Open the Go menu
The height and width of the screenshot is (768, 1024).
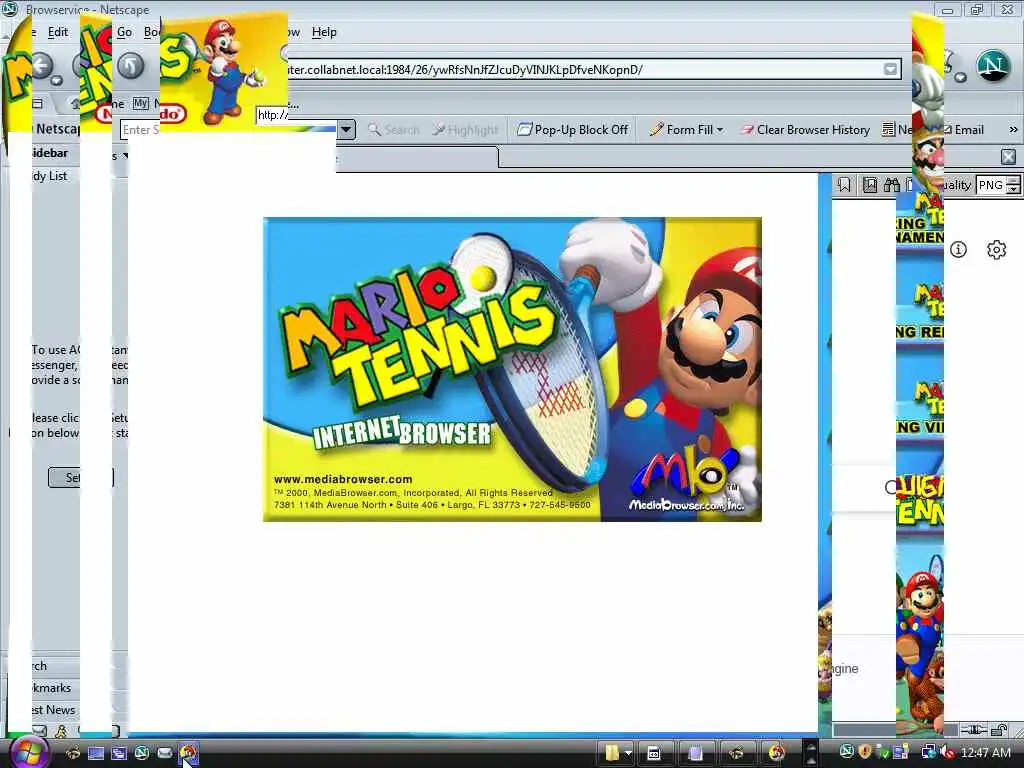pyautogui.click(x=124, y=32)
